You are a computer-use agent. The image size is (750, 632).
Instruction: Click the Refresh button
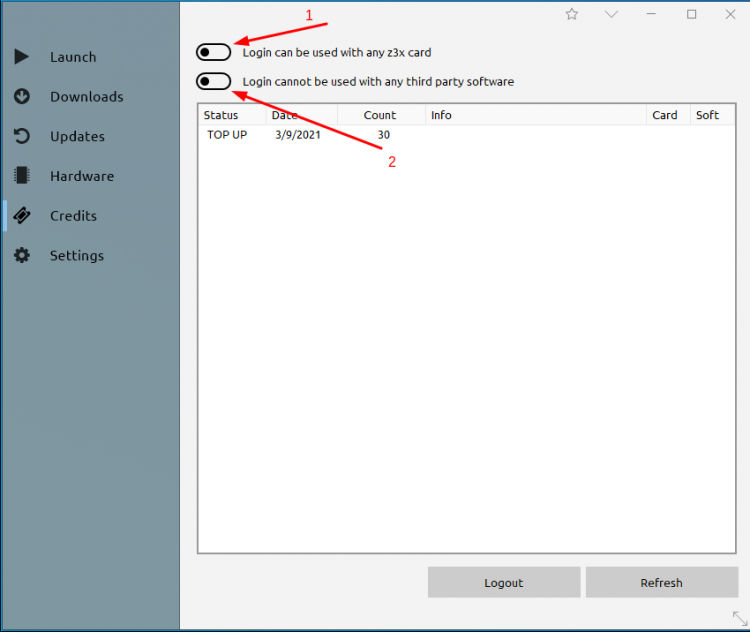[662, 582]
